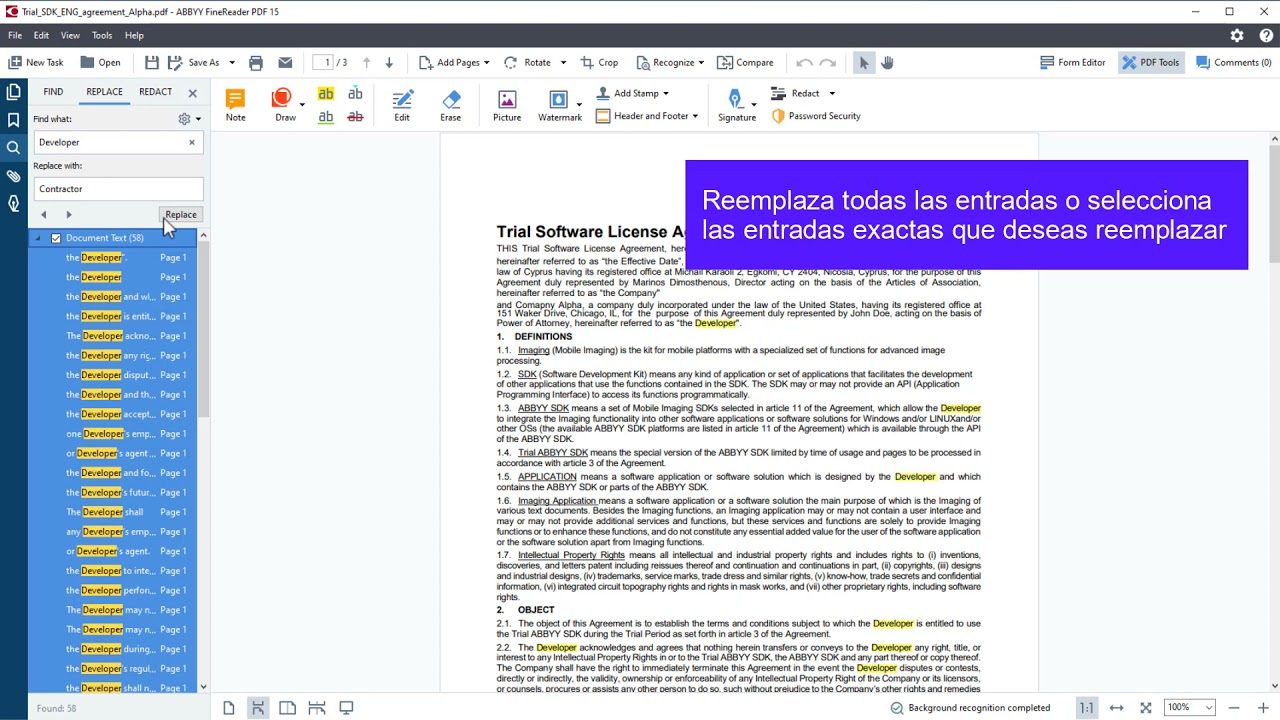This screenshot has width=1280, height=720.
Task: Open Password Security settings
Action: click(815, 116)
